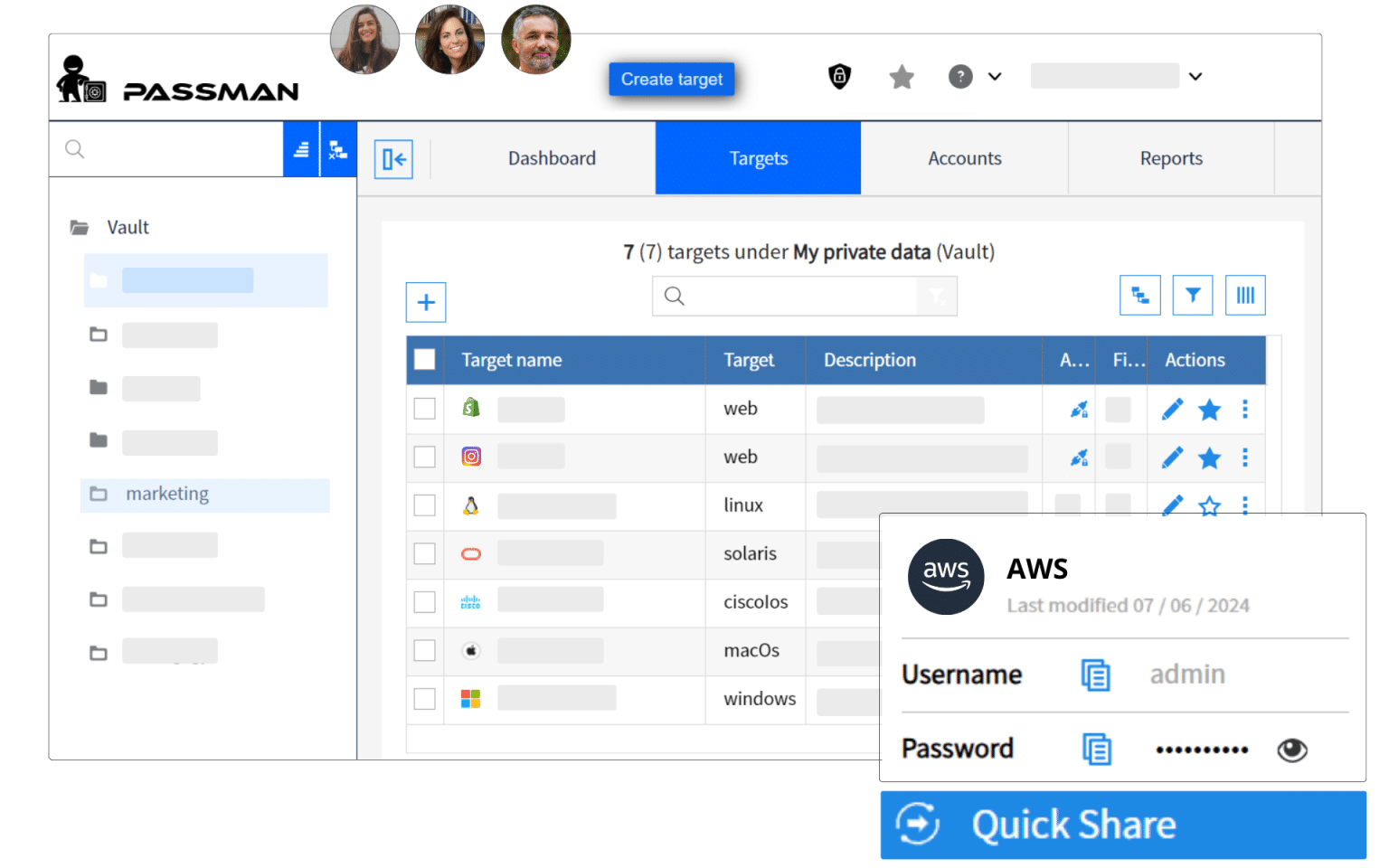
Task: Favorite the linux target using its empty star
Action: (x=1209, y=506)
